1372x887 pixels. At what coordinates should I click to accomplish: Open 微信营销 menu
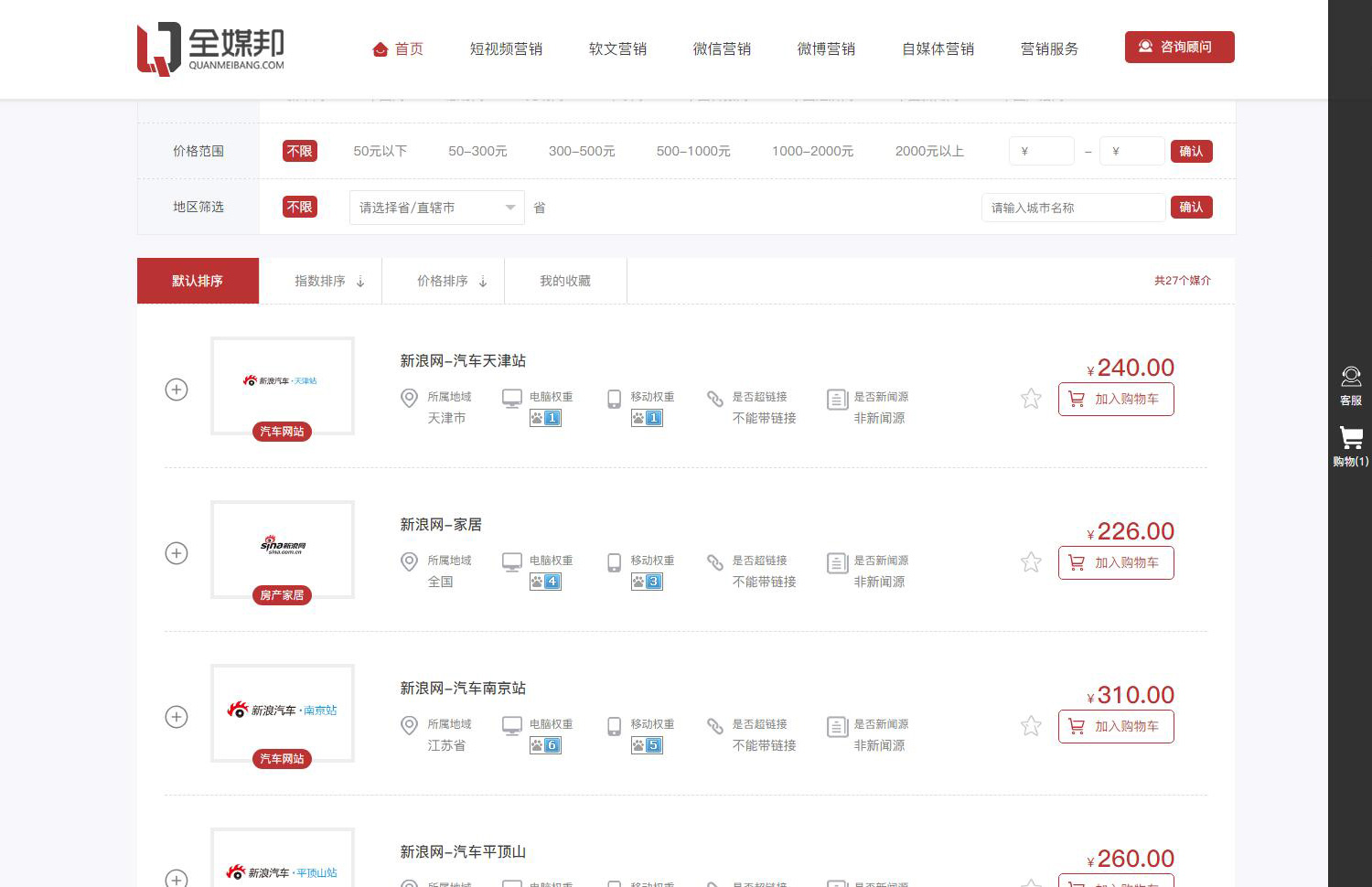pyautogui.click(x=722, y=49)
